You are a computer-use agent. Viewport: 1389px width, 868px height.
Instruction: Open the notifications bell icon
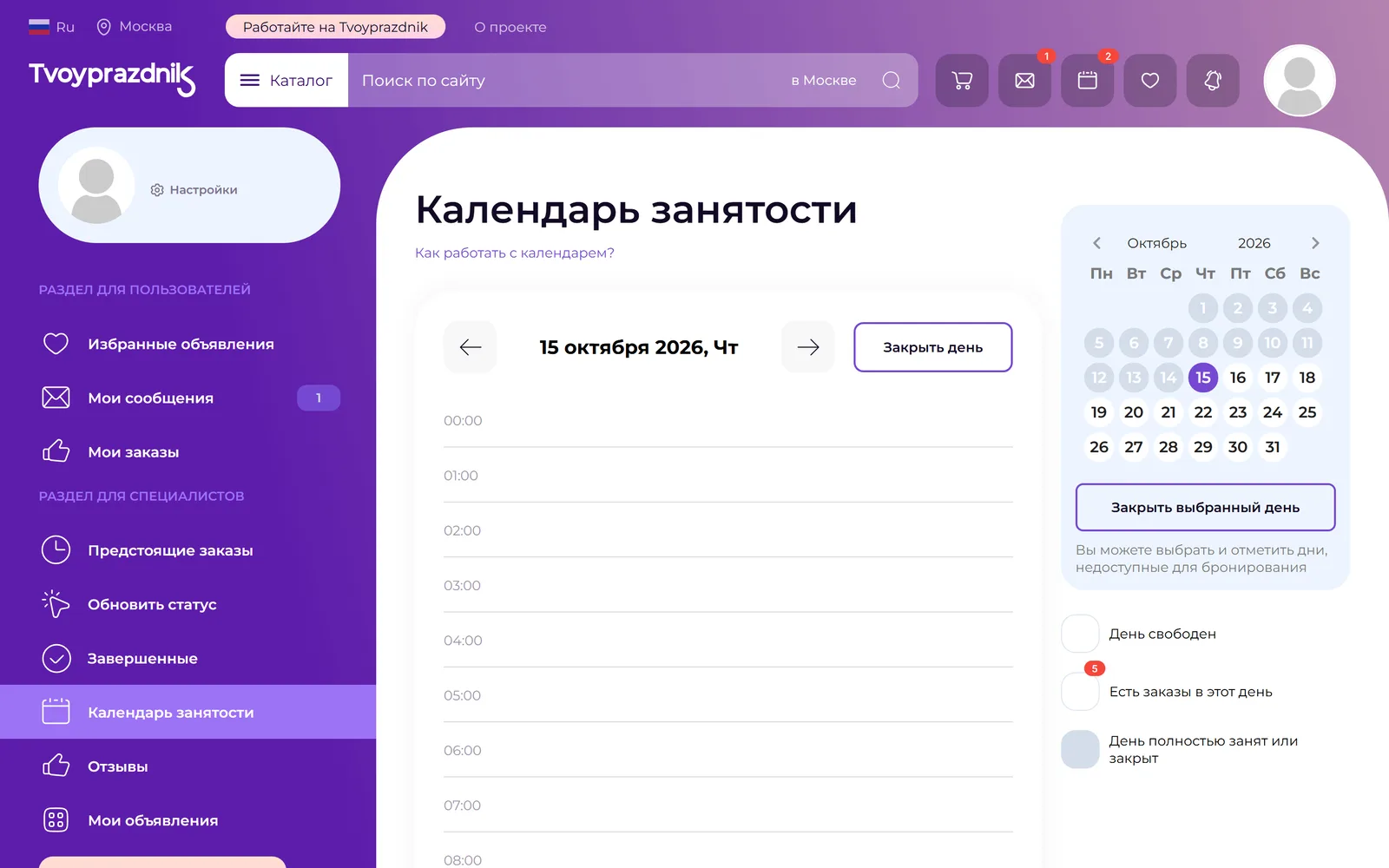pyautogui.click(x=1213, y=81)
